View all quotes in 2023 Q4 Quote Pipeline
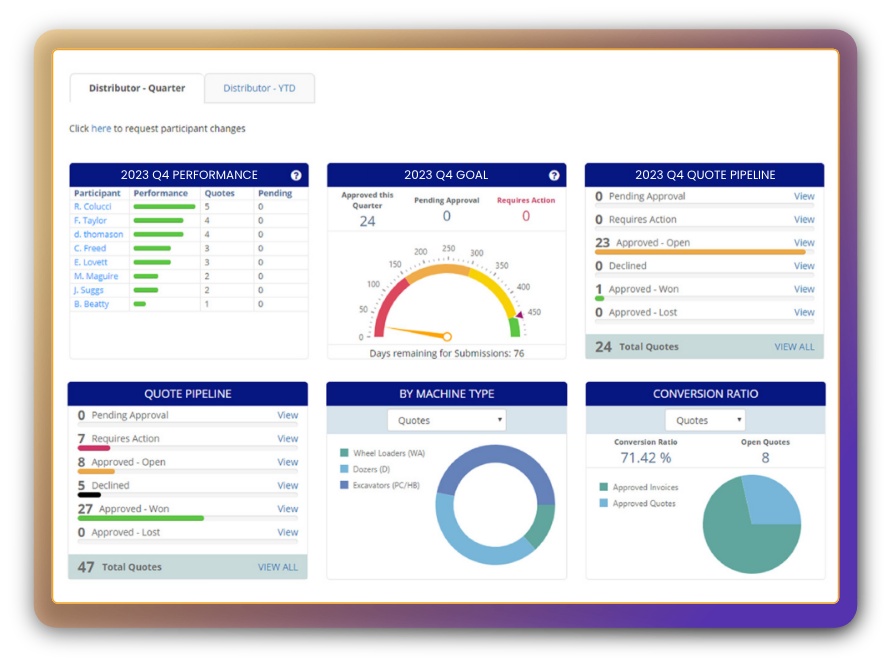This screenshot has height=666, width=891. pyautogui.click(x=794, y=347)
